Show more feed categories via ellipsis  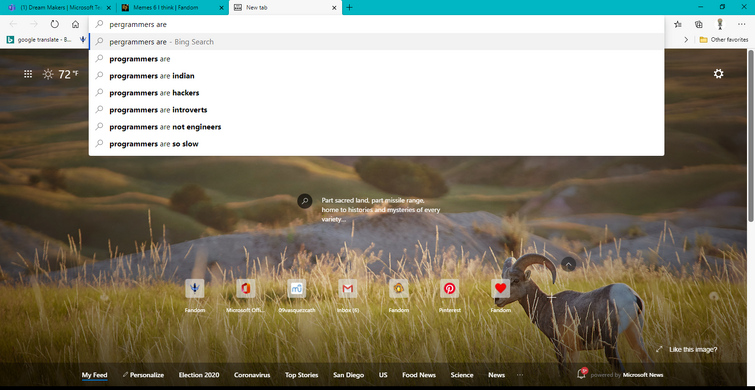[x=520, y=375]
